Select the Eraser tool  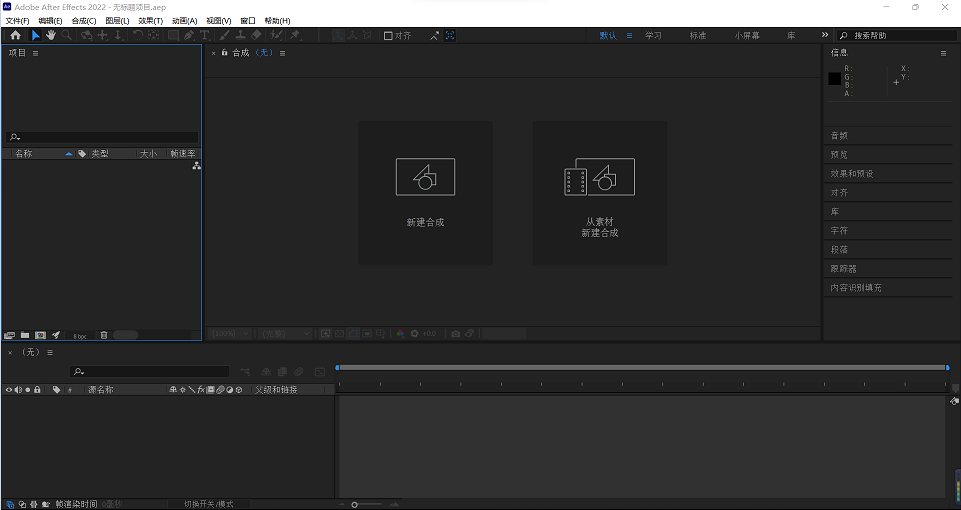(x=256, y=36)
